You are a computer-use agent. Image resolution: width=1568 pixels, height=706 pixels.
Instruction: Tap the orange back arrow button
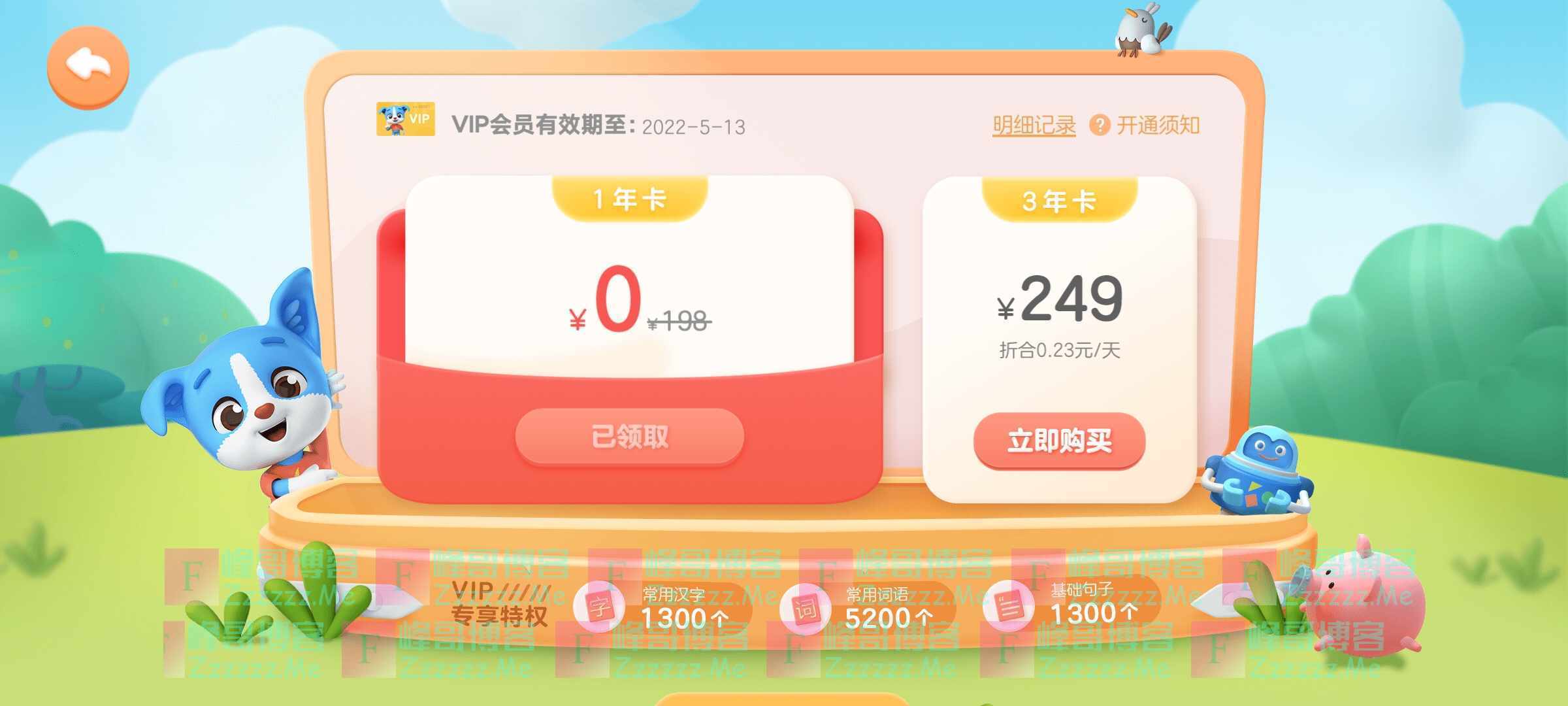point(88,67)
